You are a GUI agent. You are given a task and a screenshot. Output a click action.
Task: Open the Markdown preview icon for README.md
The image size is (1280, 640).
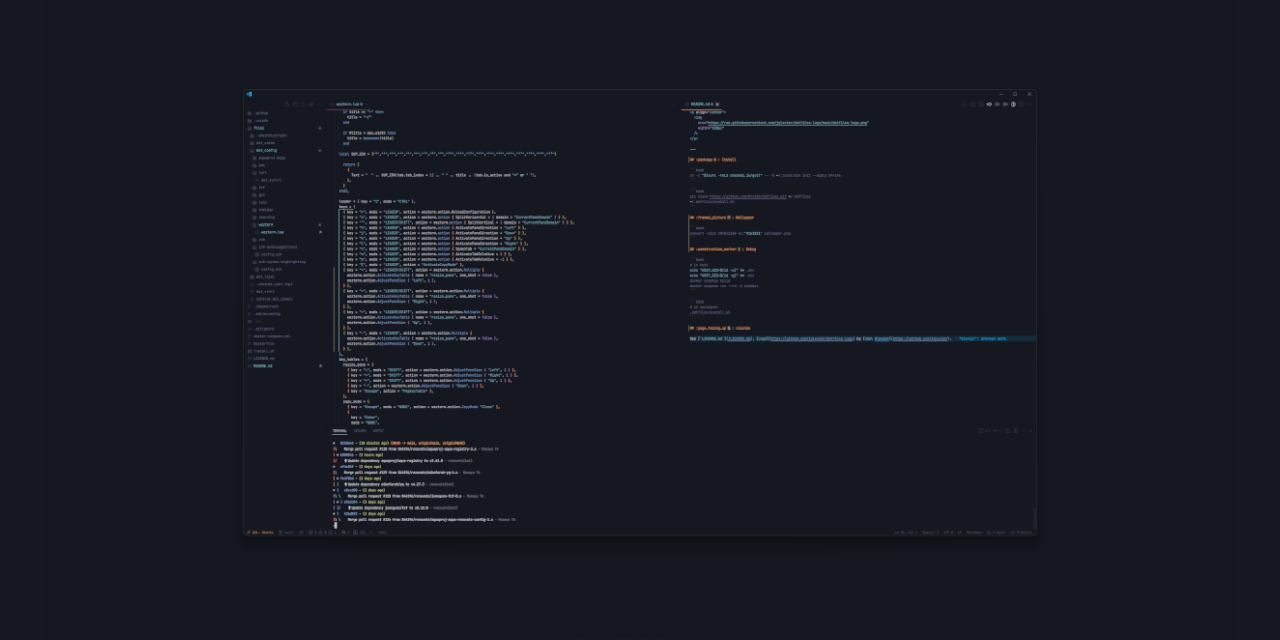point(973,104)
